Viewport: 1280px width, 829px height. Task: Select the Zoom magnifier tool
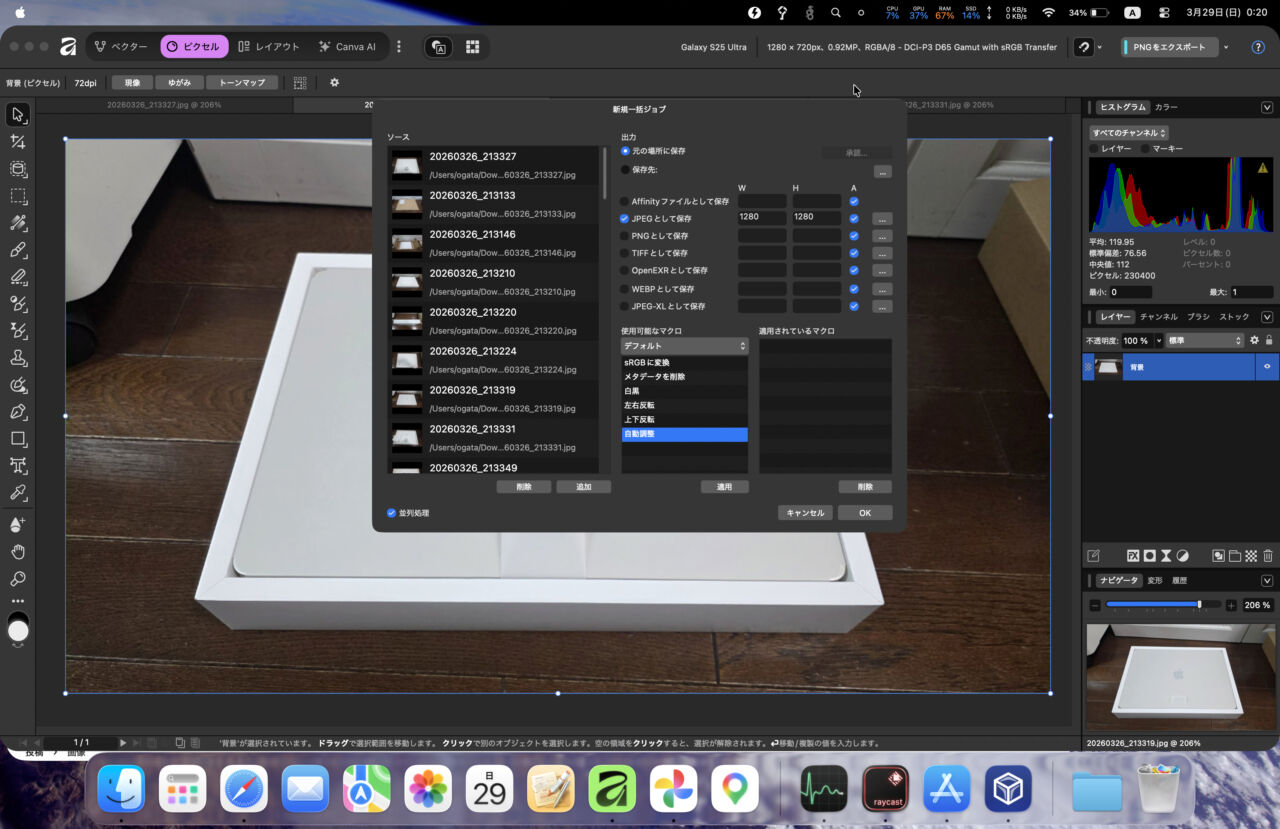tap(18, 579)
